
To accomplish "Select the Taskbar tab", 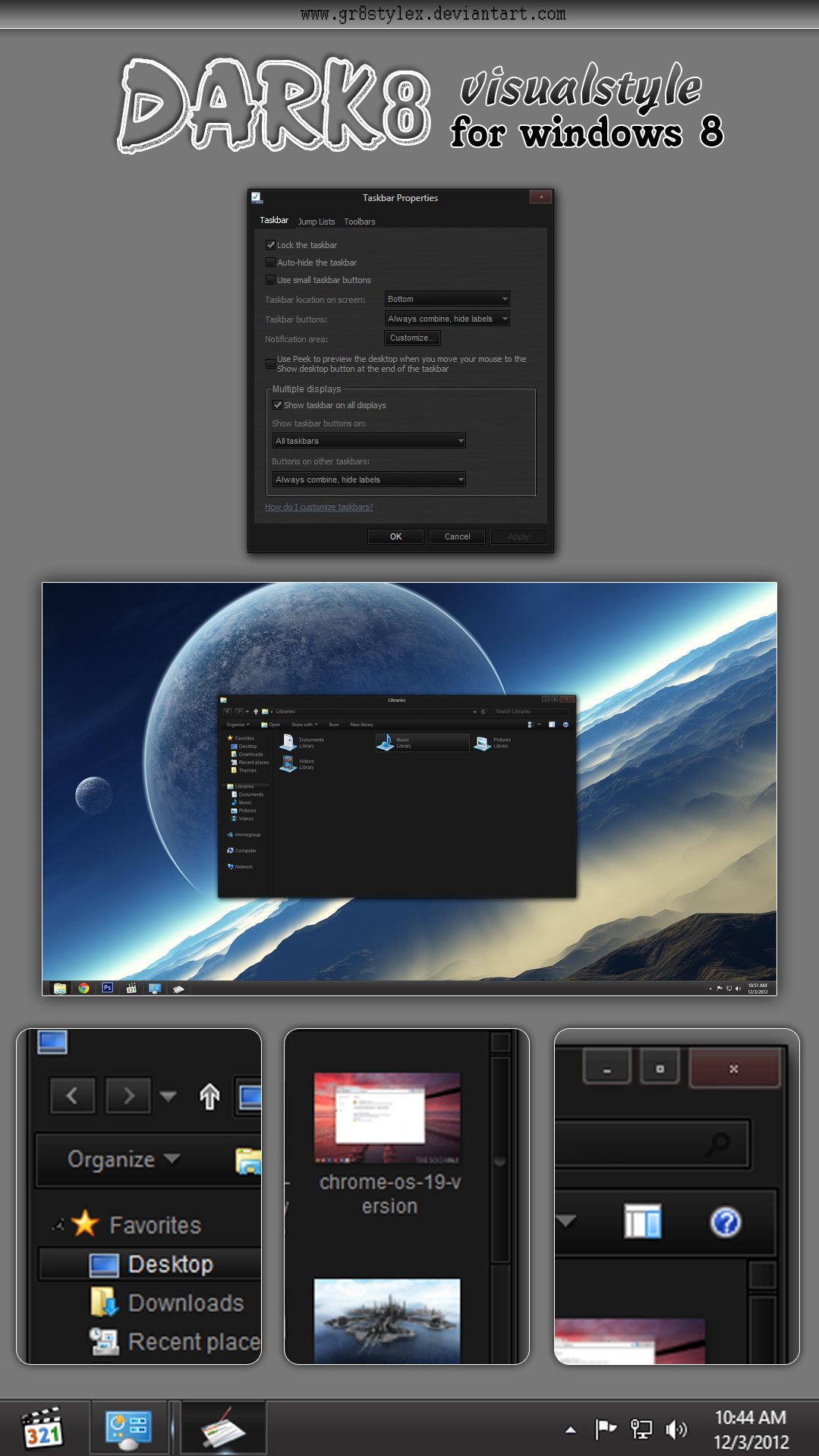I will pos(274,220).
